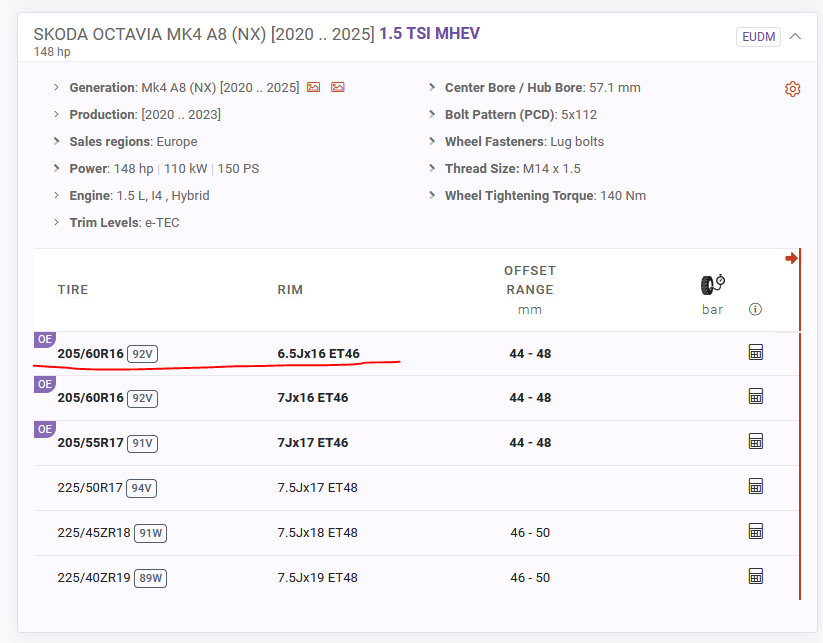Click rim 7Jx17 ET46
The width and height of the screenshot is (823, 643).
click(x=313, y=443)
